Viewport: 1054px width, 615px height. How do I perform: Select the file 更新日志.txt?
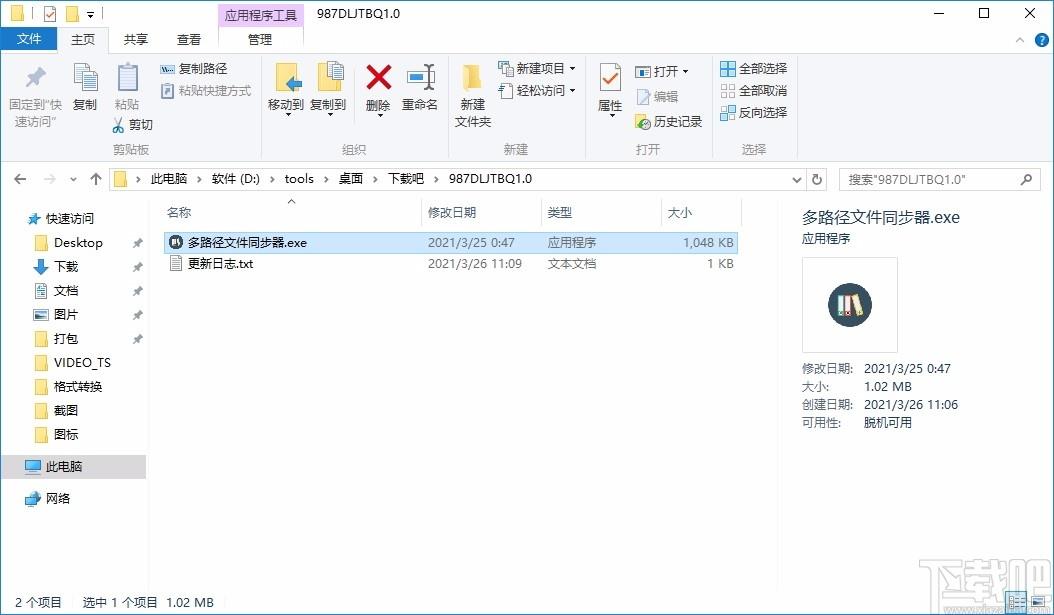point(450,263)
